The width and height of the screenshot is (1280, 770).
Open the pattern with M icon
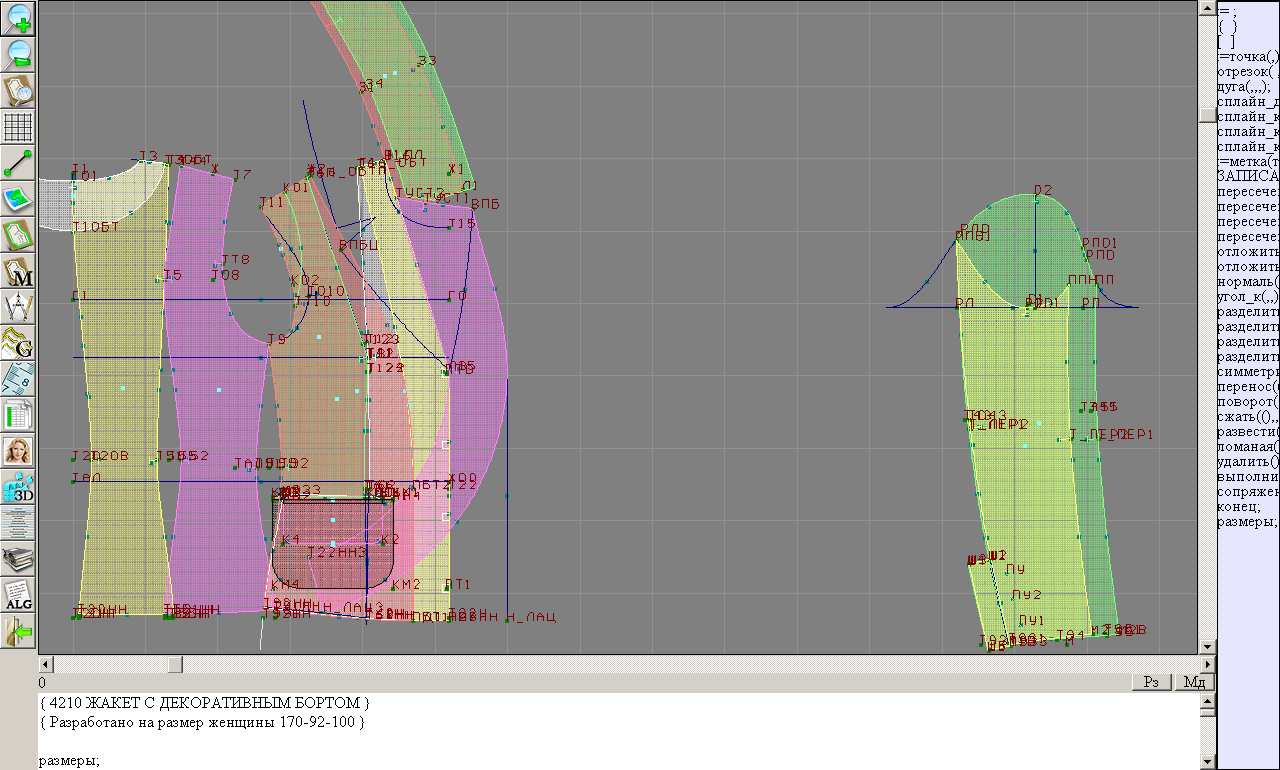click(19, 271)
